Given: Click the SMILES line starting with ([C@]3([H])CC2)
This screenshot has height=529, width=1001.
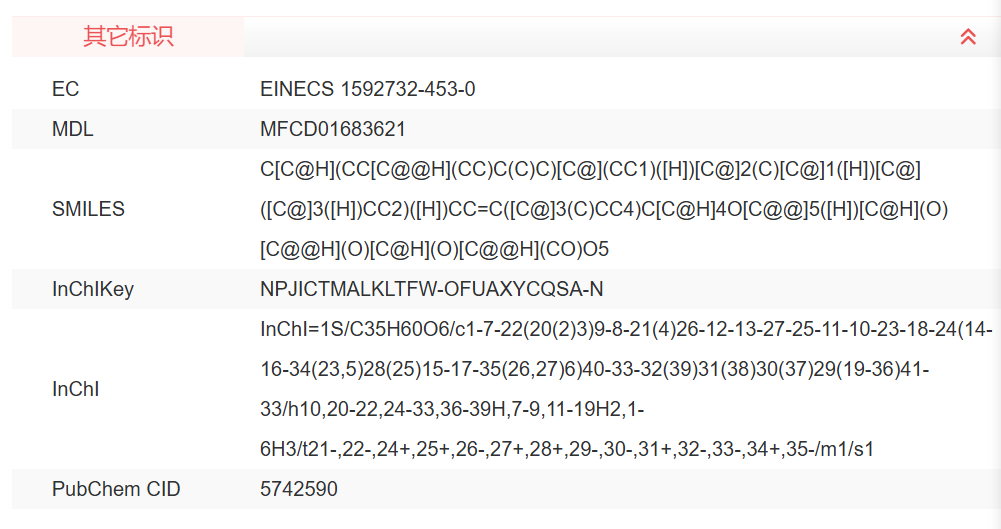Looking at the screenshot, I should click(604, 209).
